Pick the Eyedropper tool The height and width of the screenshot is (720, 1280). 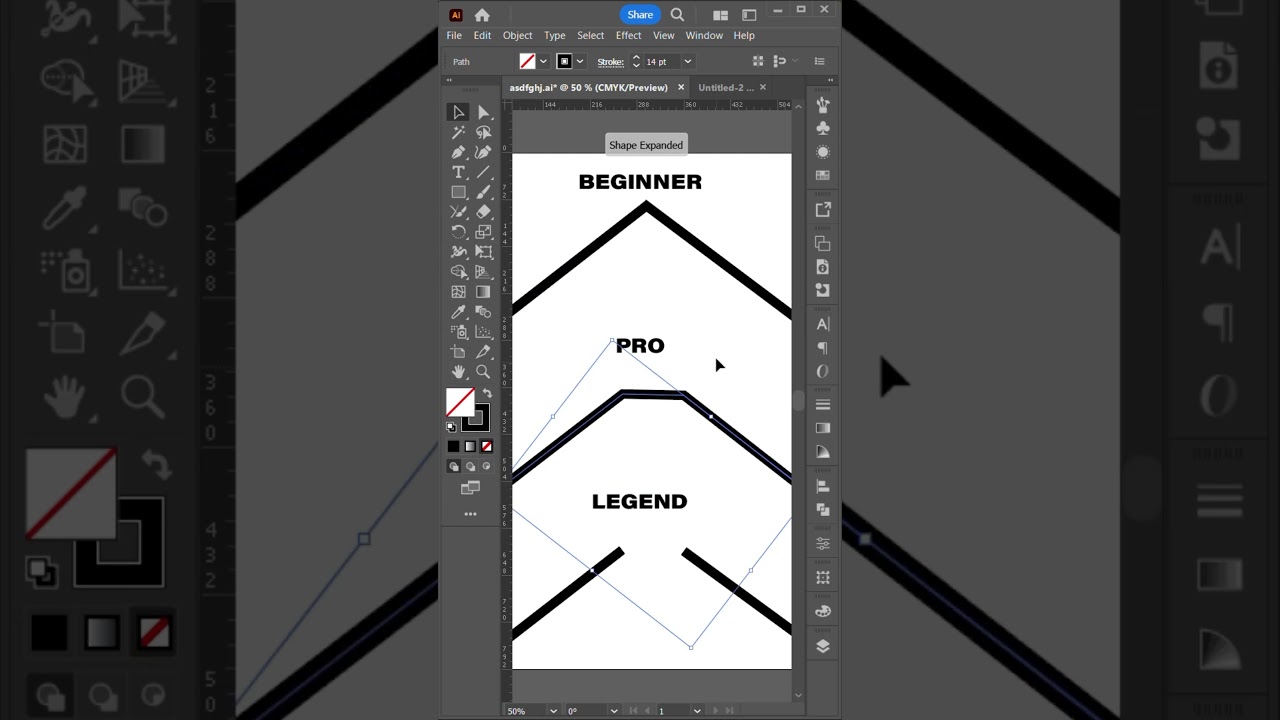458,312
